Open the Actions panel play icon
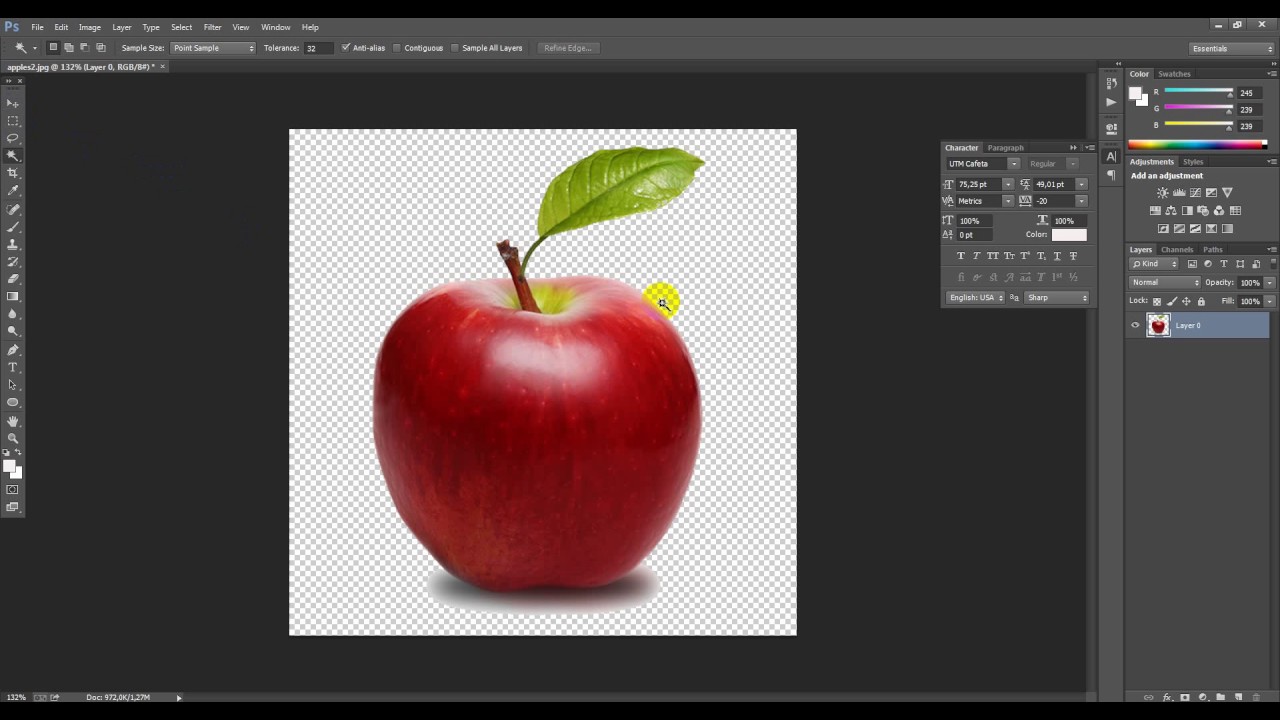This screenshot has width=1280, height=720. click(1111, 102)
